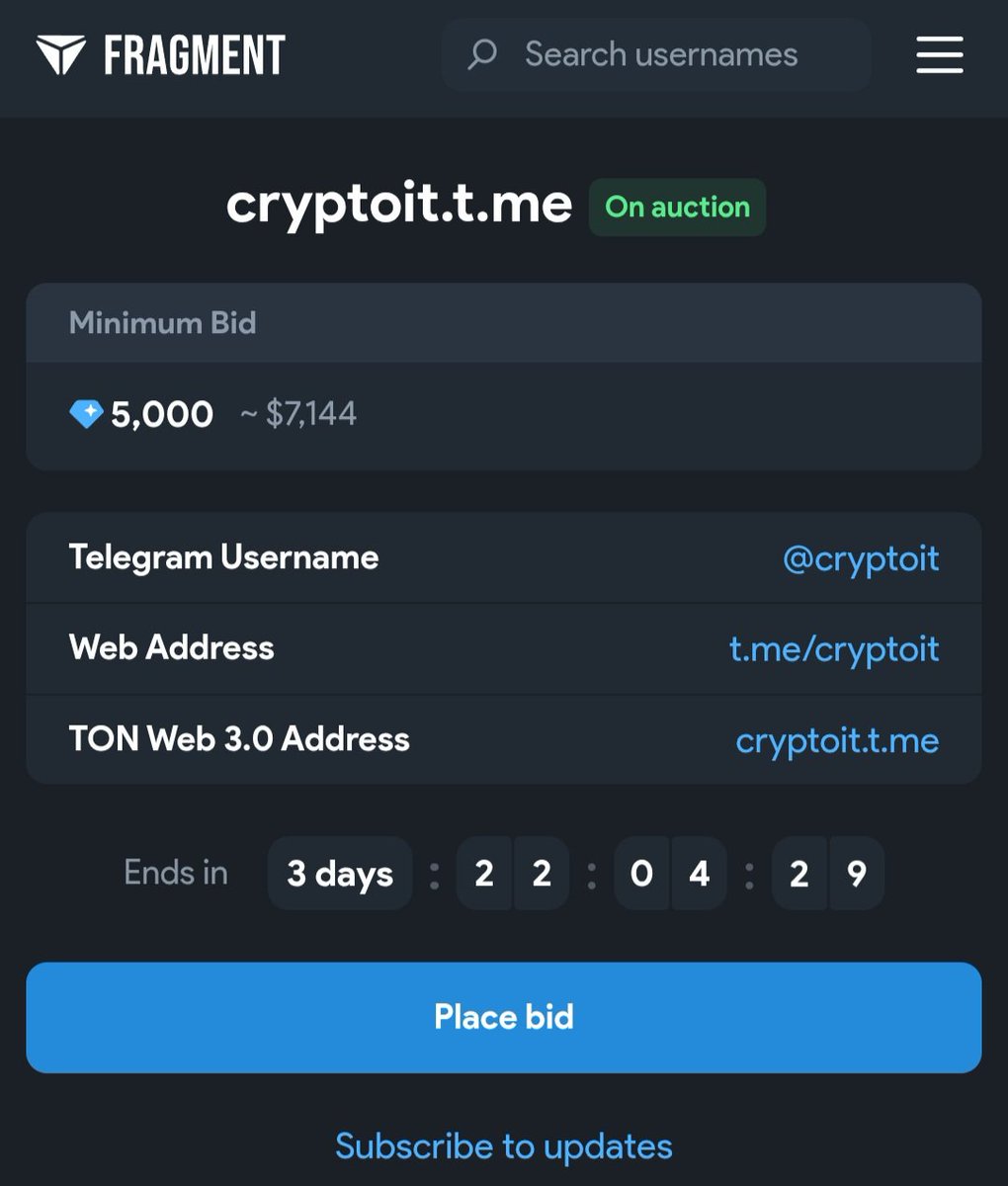Viewport: 1008px width, 1186px height.
Task: Click Subscribe to updates
Action: (x=504, y=1146)
